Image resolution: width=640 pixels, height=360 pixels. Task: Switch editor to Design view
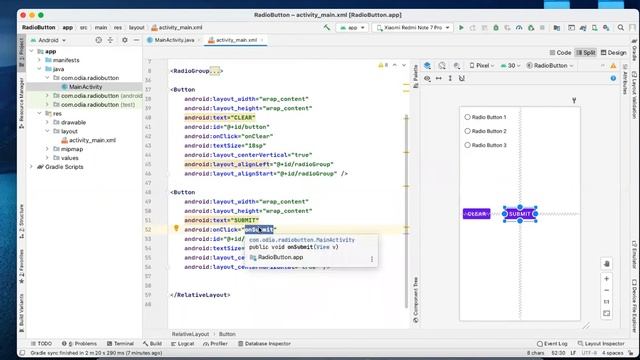[x=613, y=53]
